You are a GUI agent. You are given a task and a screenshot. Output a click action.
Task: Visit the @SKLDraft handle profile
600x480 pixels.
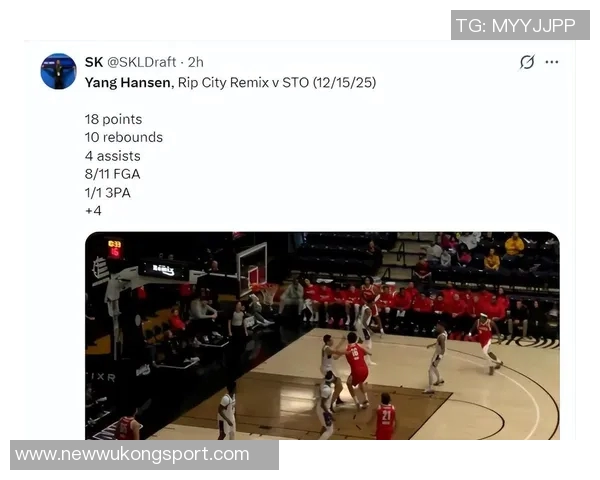click(142, 62)
